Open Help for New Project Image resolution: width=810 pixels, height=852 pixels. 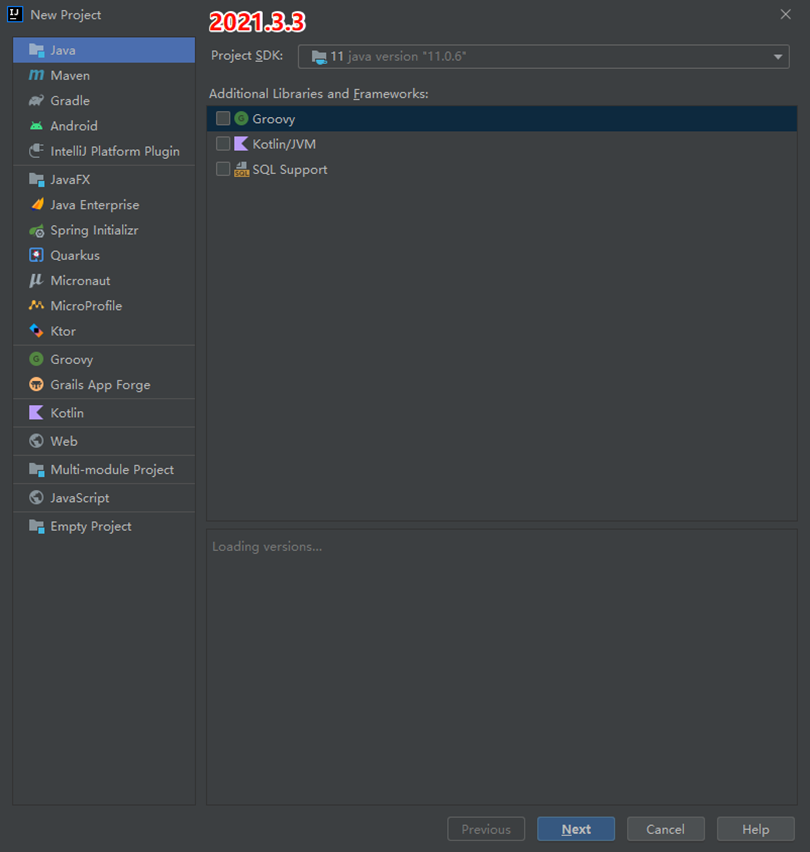point(756,829)
